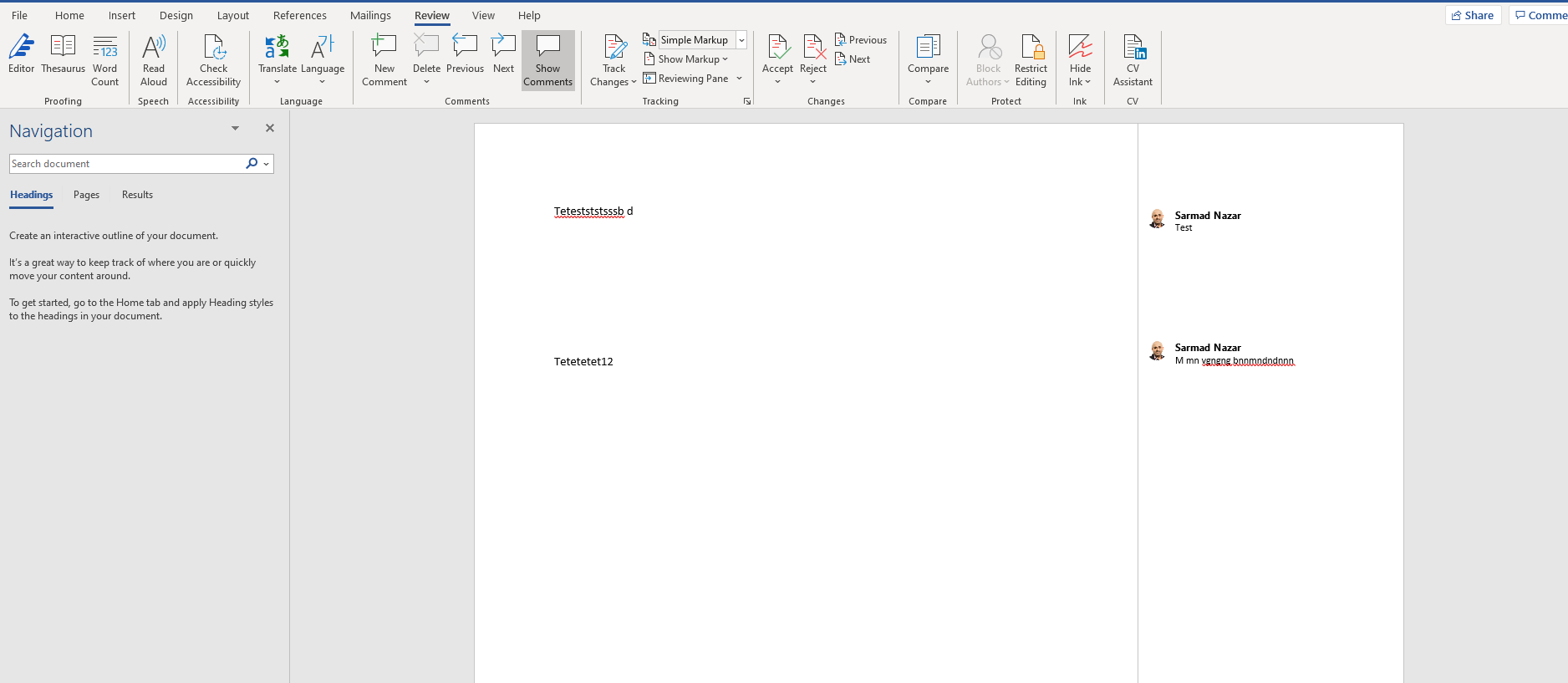Click the Search document field
The image size is (1568, 683).
point(126,164)
